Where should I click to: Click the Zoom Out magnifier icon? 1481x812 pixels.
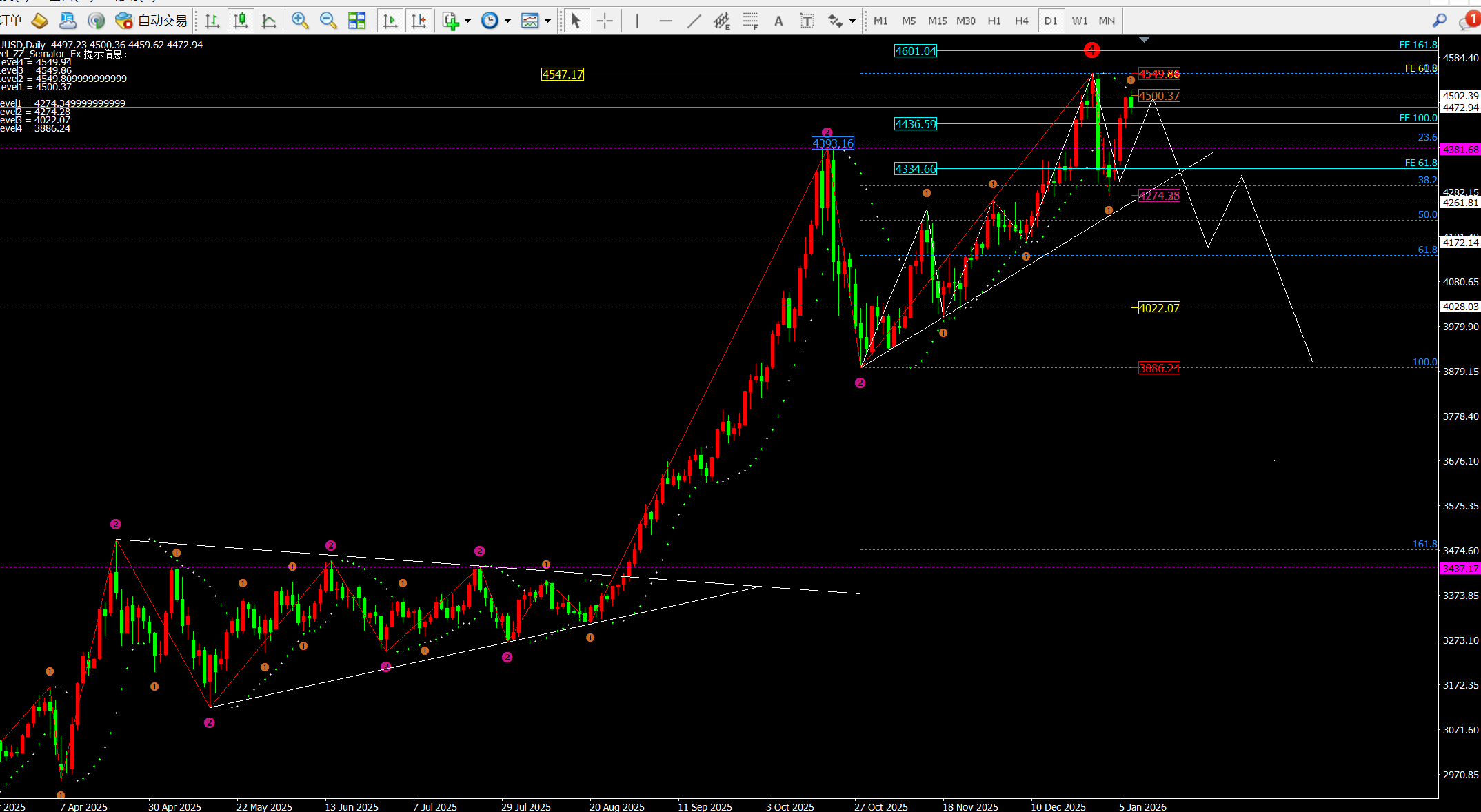pos(328,21)
